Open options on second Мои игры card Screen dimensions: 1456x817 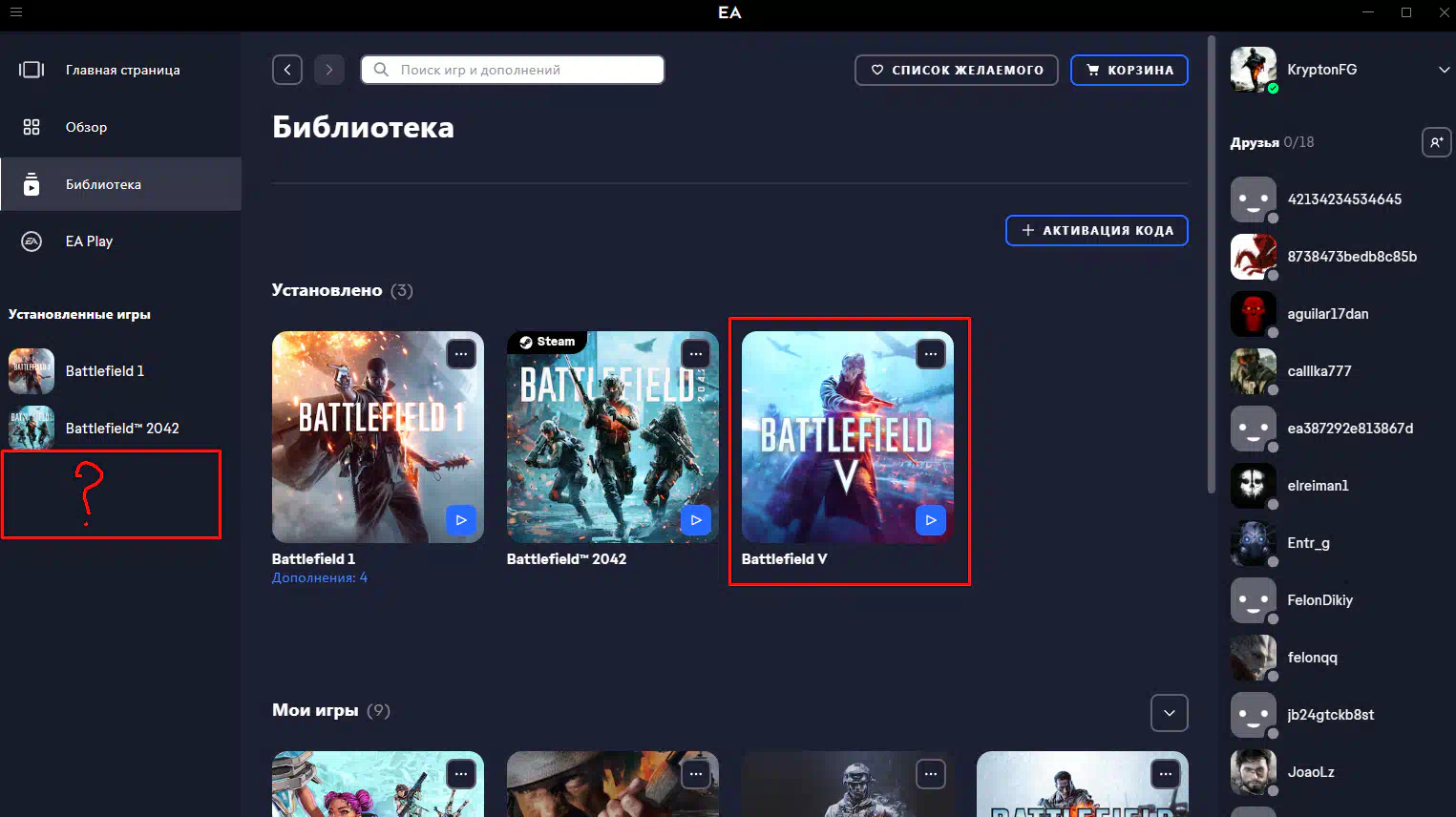coord(696,774)
